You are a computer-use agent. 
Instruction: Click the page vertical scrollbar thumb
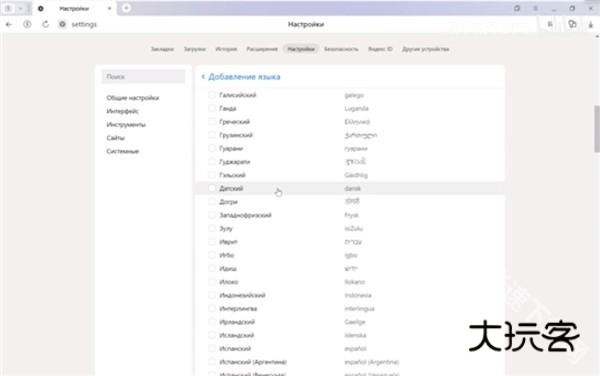[597, 129]
